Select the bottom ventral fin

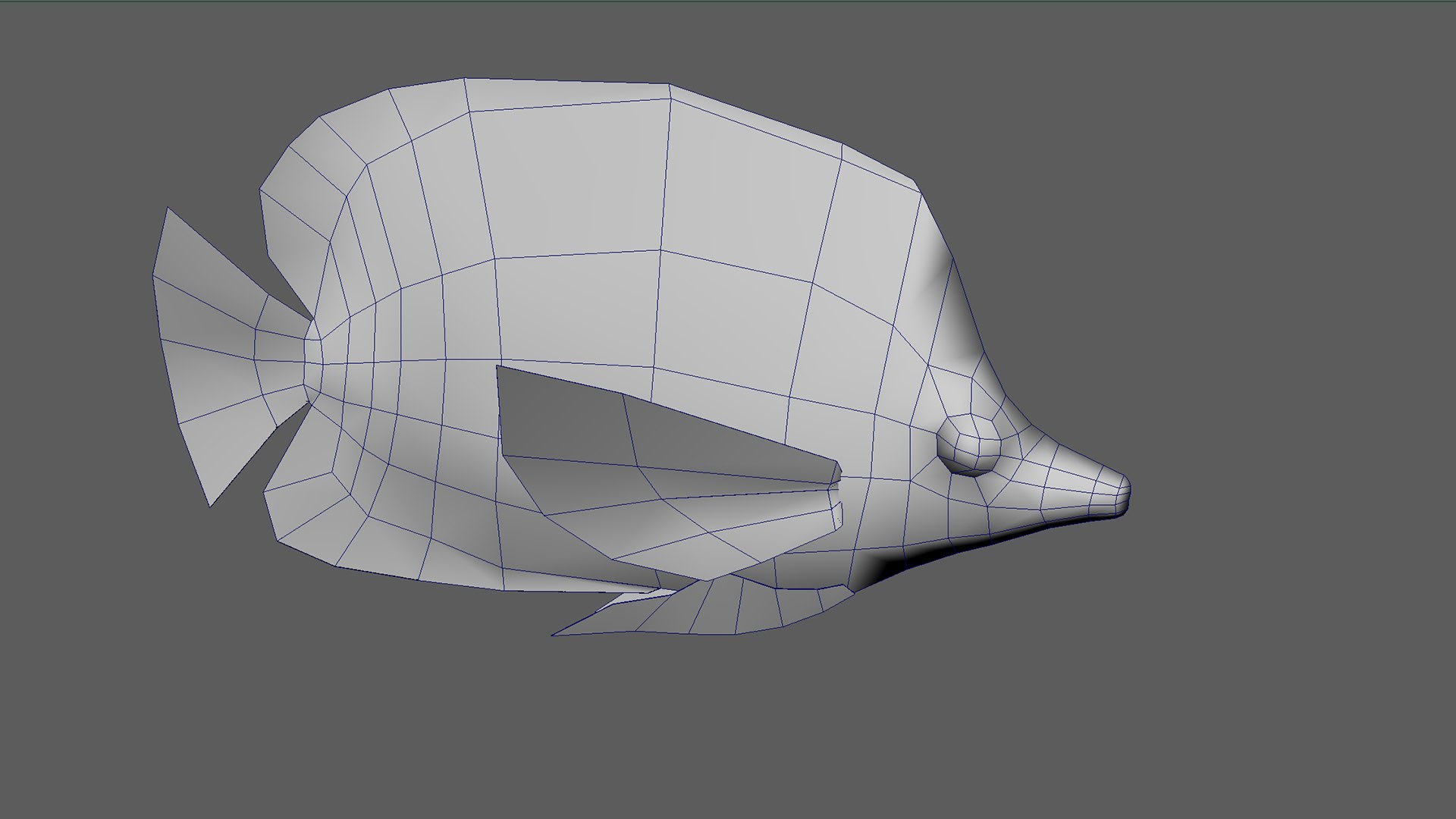point(701,607)
